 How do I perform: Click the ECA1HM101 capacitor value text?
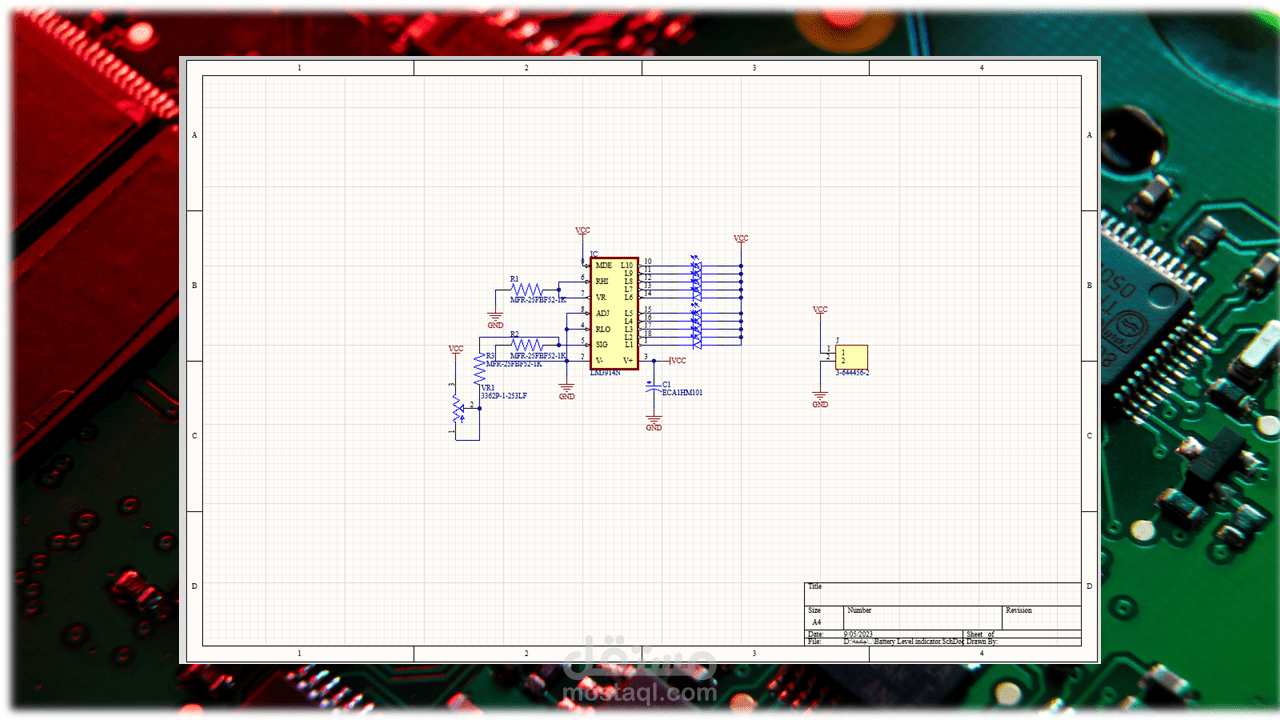(682, 393)
